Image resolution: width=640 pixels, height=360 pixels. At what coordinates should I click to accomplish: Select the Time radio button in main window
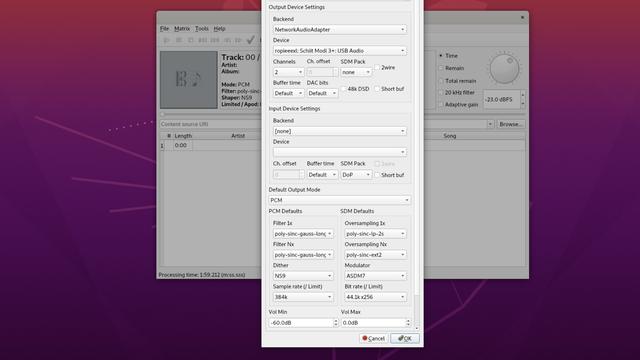441,56
